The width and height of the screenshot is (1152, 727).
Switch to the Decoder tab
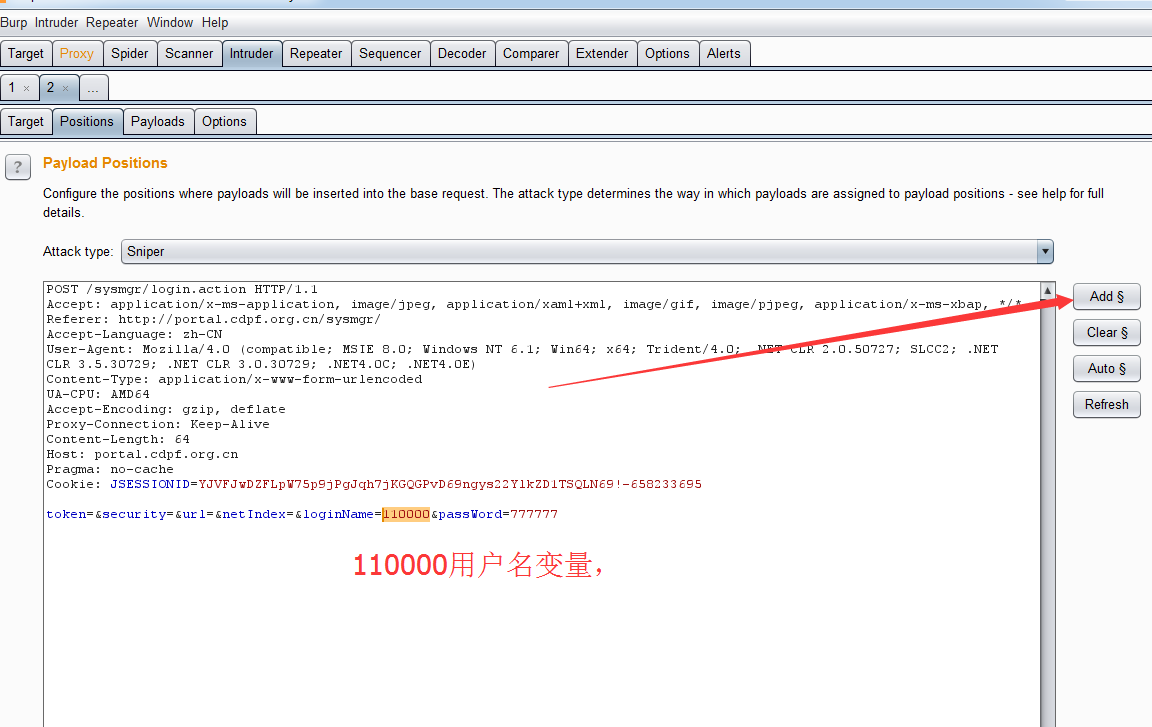coord(462,54)
